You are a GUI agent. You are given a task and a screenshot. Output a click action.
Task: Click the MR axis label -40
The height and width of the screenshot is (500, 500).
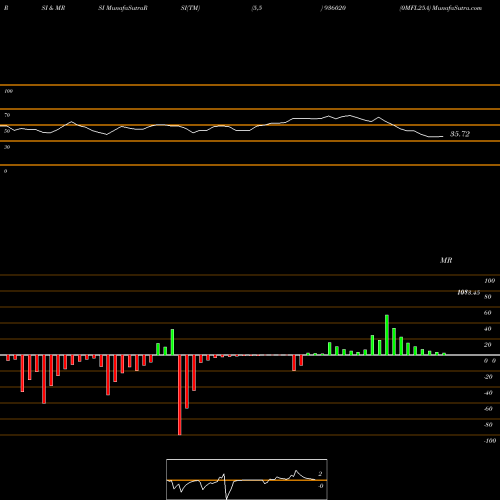[488, 393]
